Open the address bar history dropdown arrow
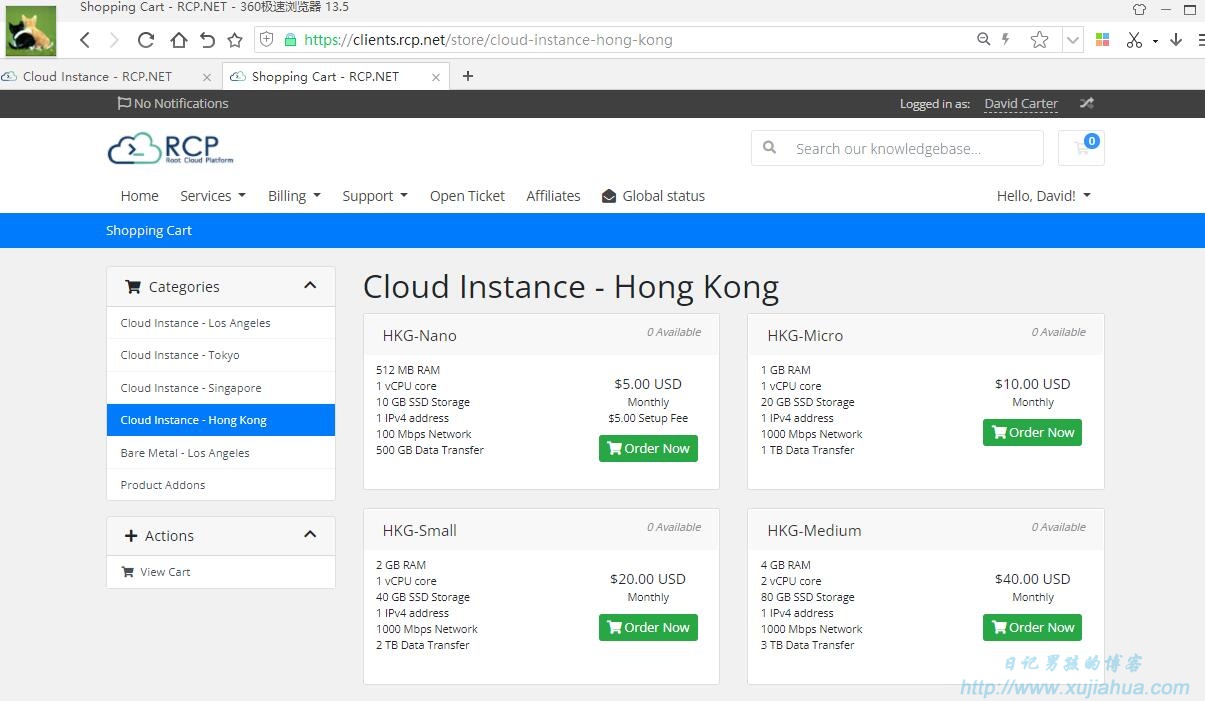The width and height of the screenshot is (1205, 701). click(x=1073, y=40)
